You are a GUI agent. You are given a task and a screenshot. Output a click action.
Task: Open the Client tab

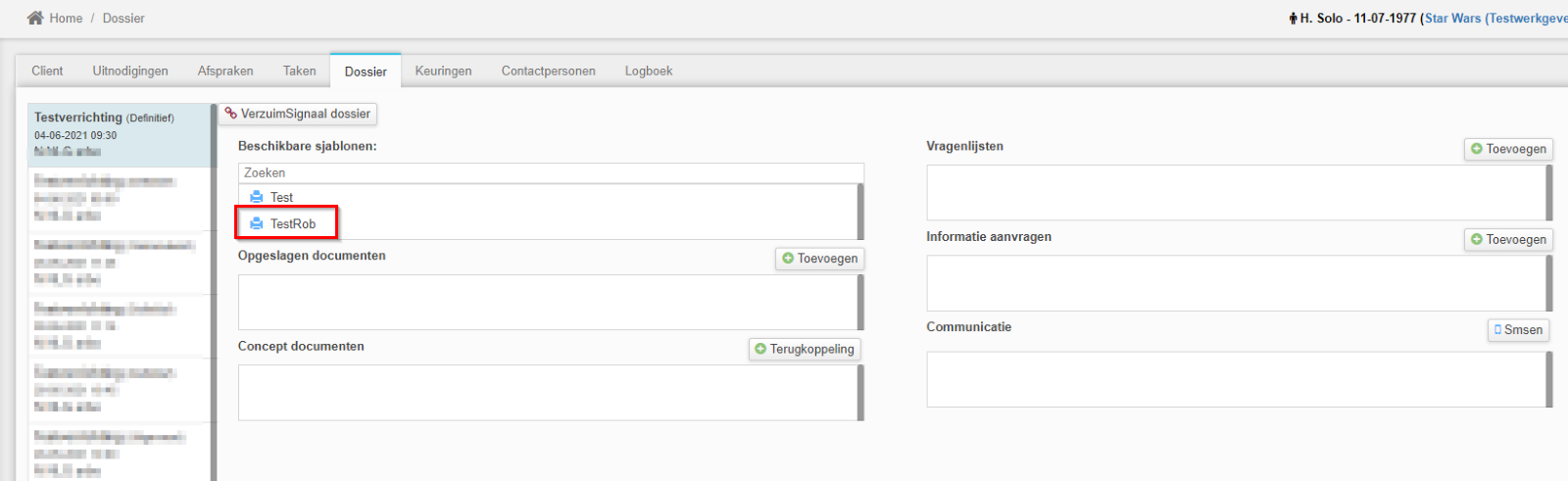tap(47, 71)
